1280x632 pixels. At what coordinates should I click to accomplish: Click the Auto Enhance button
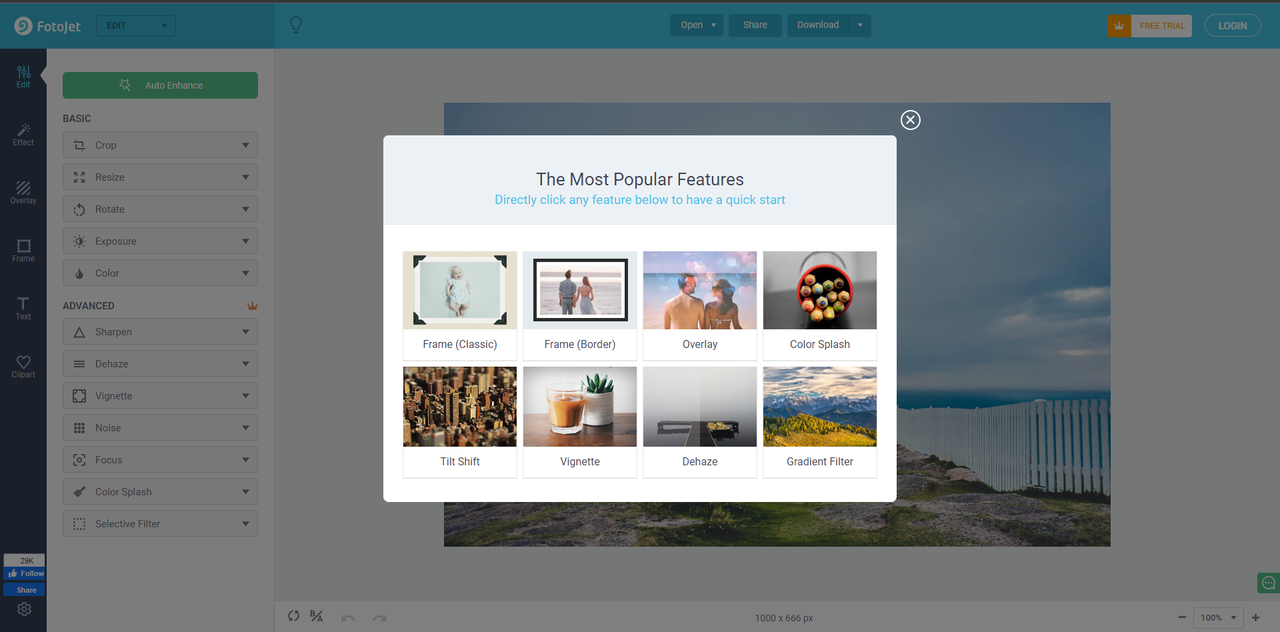[160, 85]
